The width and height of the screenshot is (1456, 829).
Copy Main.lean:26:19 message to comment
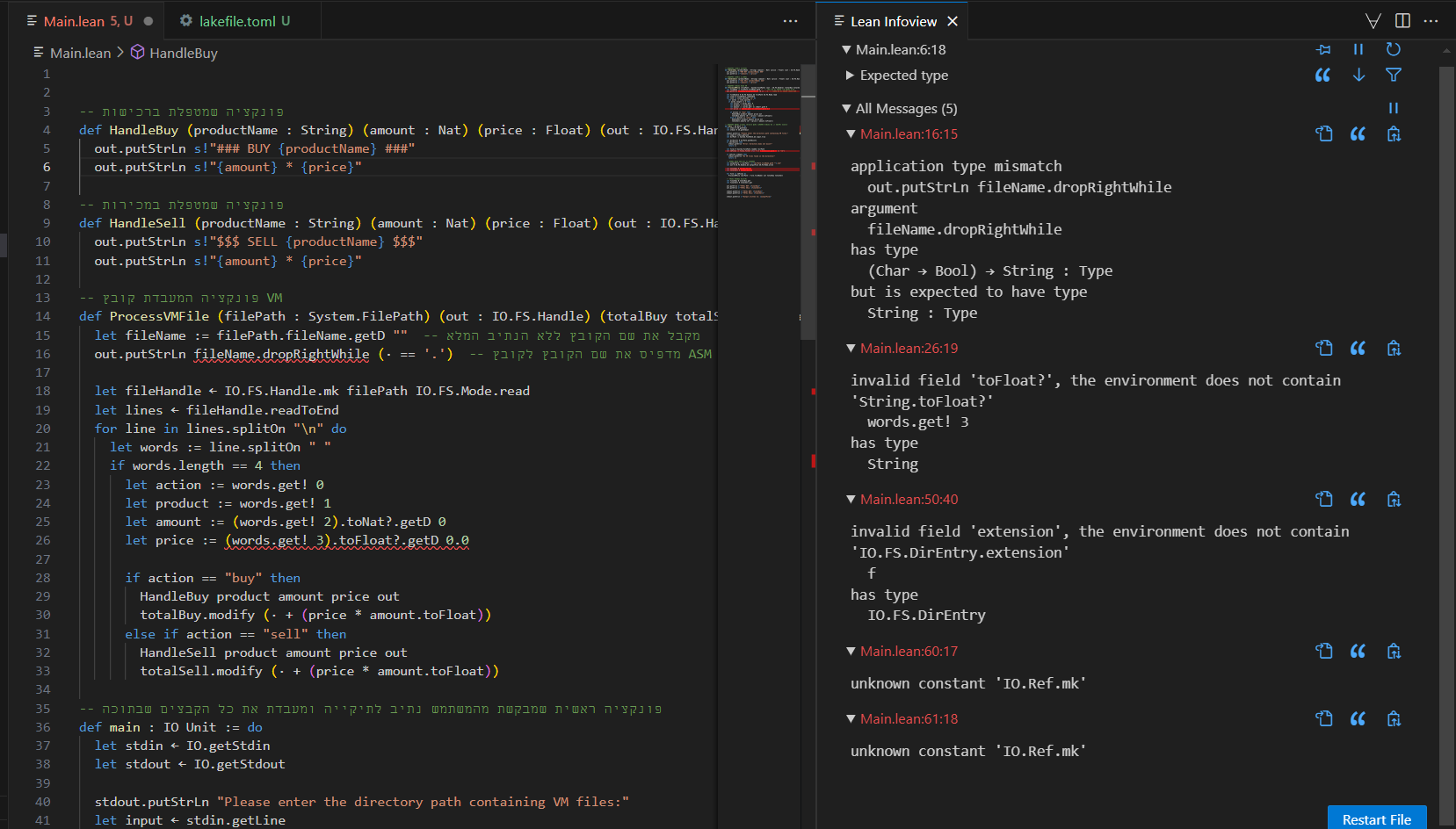tap(1358, 348)
